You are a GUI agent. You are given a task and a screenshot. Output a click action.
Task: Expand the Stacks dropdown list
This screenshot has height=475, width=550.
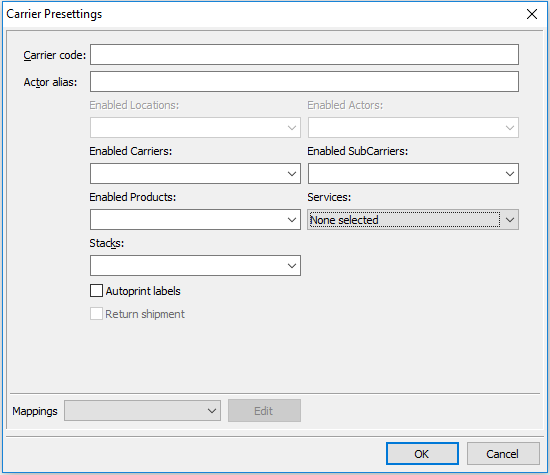pyautogui.click(x=195, y=265)
